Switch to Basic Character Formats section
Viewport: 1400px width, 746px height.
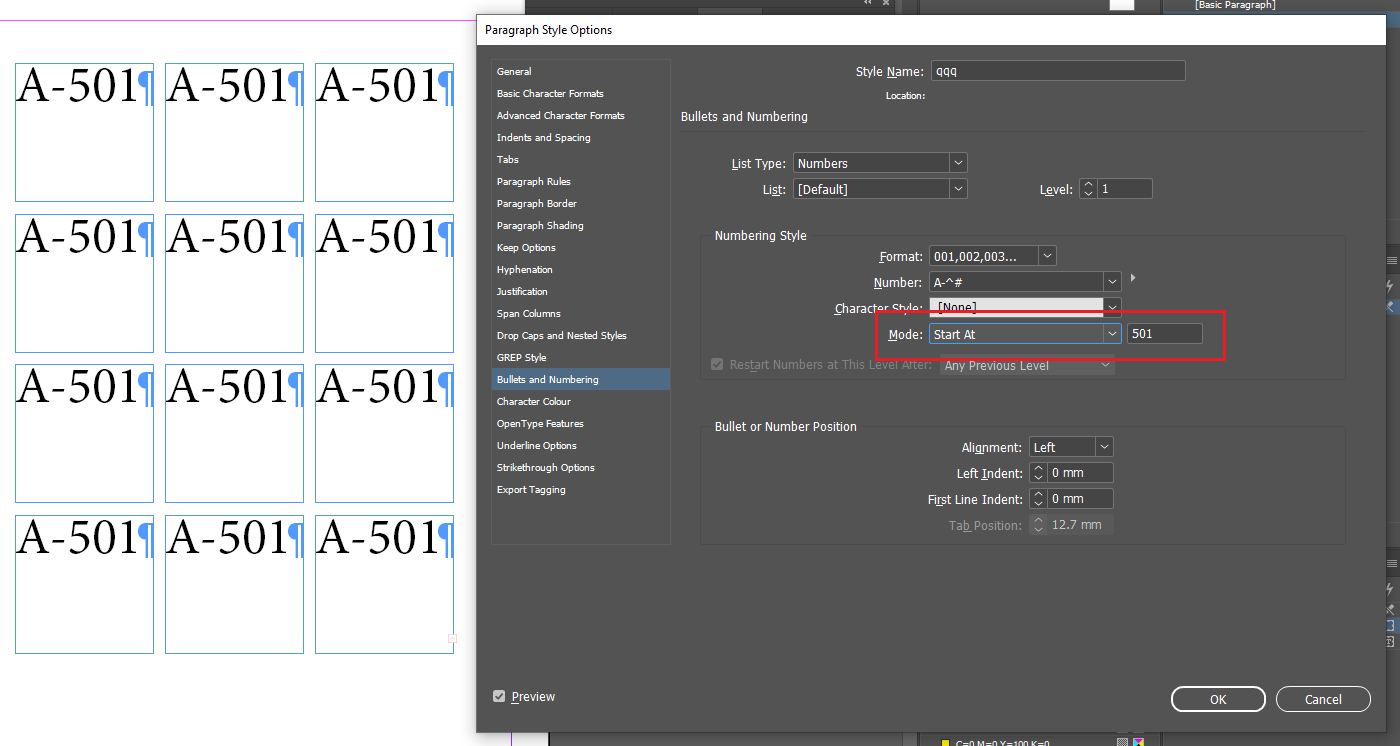click(549, 93)
